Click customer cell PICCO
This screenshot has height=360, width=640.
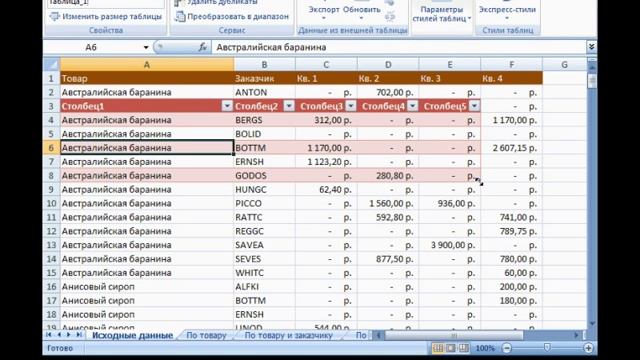pos(264,203)
